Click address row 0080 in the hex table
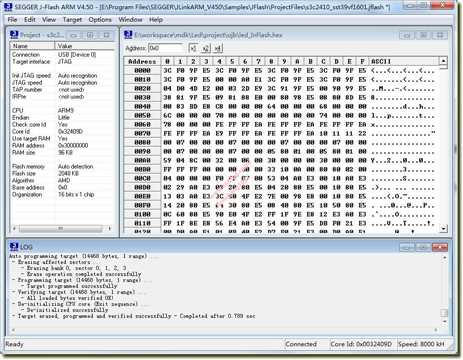This screenshot has width=463, height=360. point(142,142)
